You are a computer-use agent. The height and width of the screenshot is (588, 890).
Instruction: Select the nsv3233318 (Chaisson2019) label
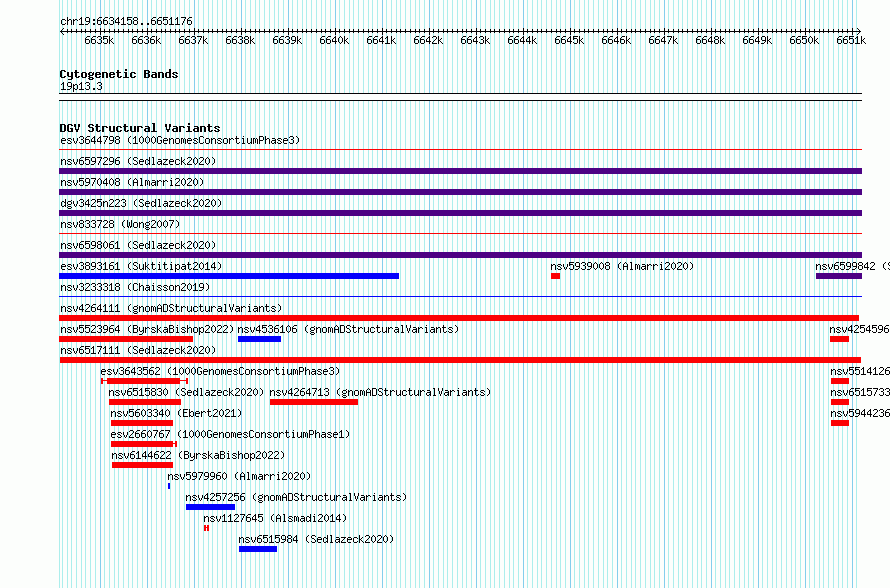point(135,287)
